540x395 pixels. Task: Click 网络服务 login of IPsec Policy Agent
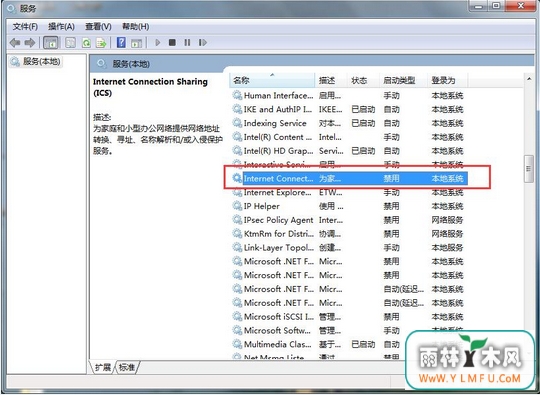click(447, 220)
